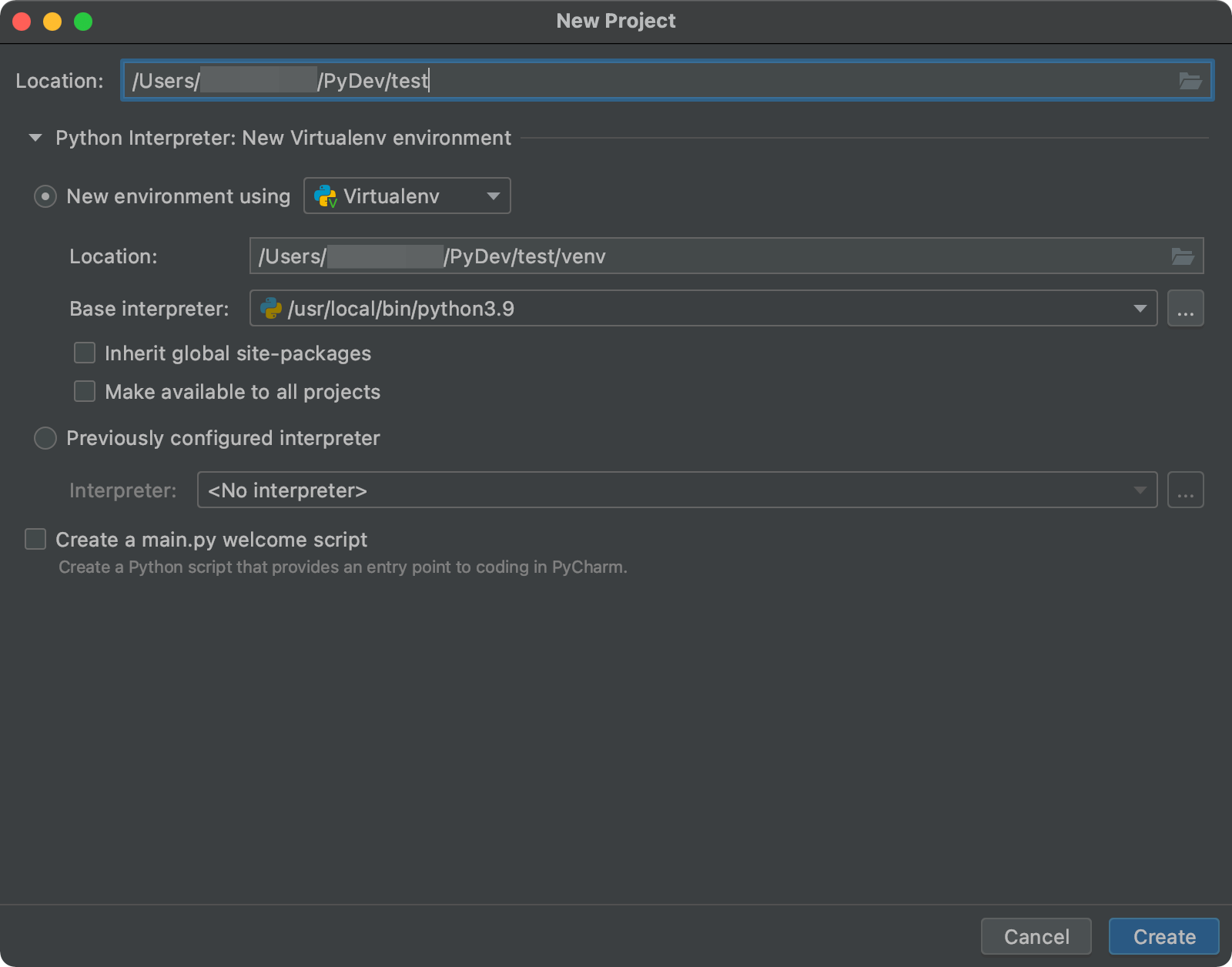Click the Python icon in Base interpreter field

click(271, 309)
